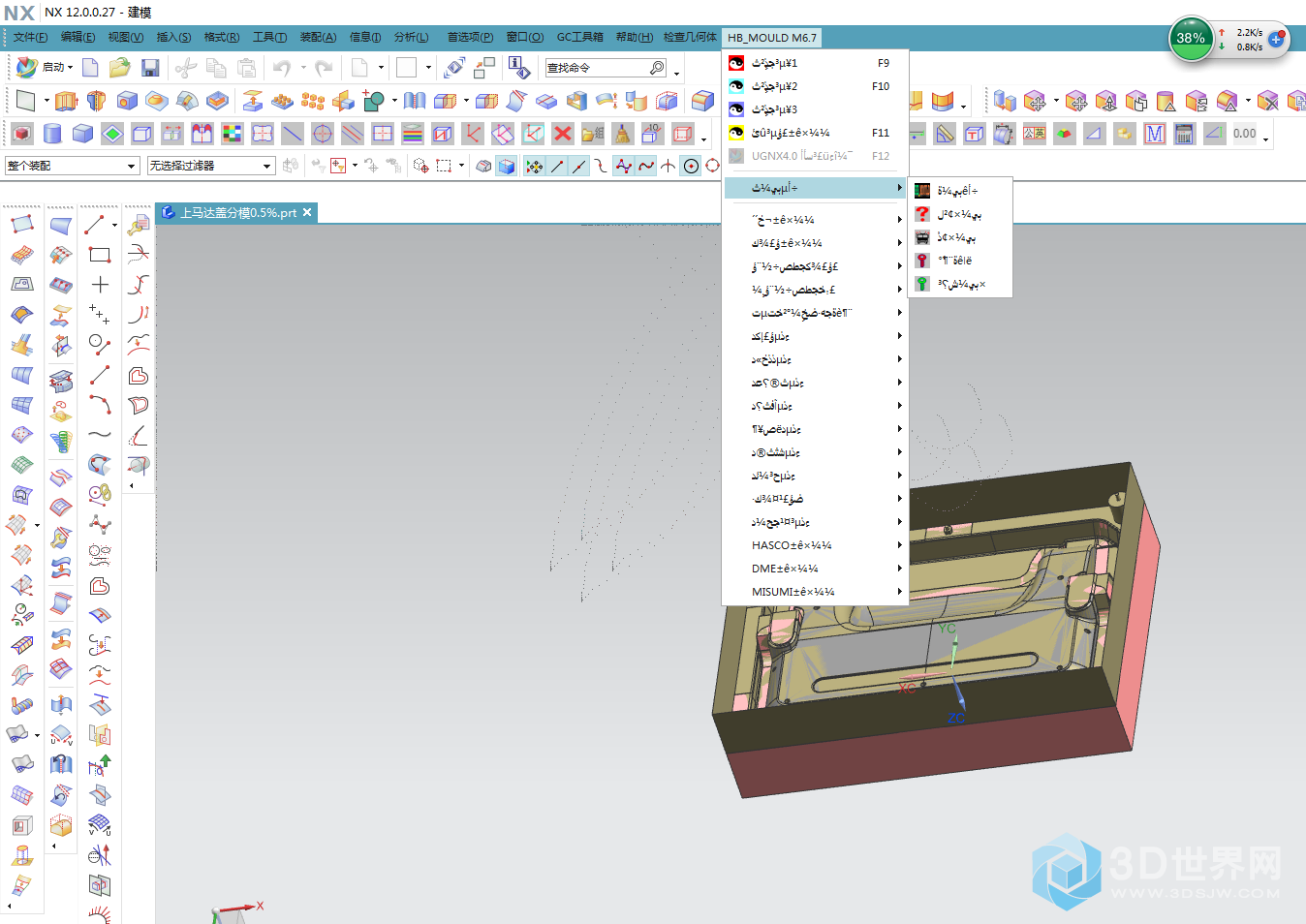Viewport: 1306px width, 924px height.
Task: Click the Cut scissors icon
Action: (186, 67)
